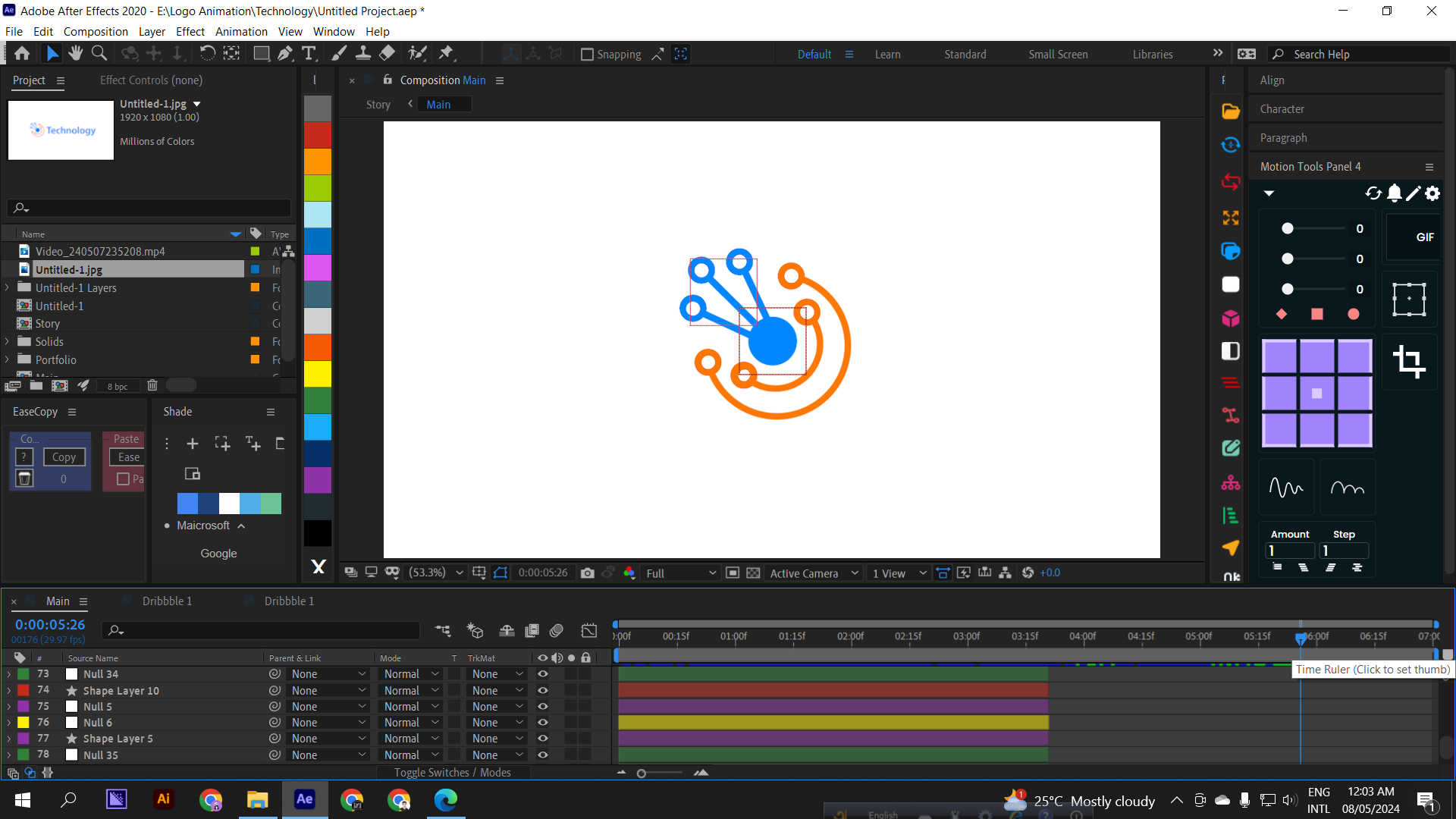The image size is (1456, 819).
Task: Select the Pen tool
Action: [x=285, y=53]
